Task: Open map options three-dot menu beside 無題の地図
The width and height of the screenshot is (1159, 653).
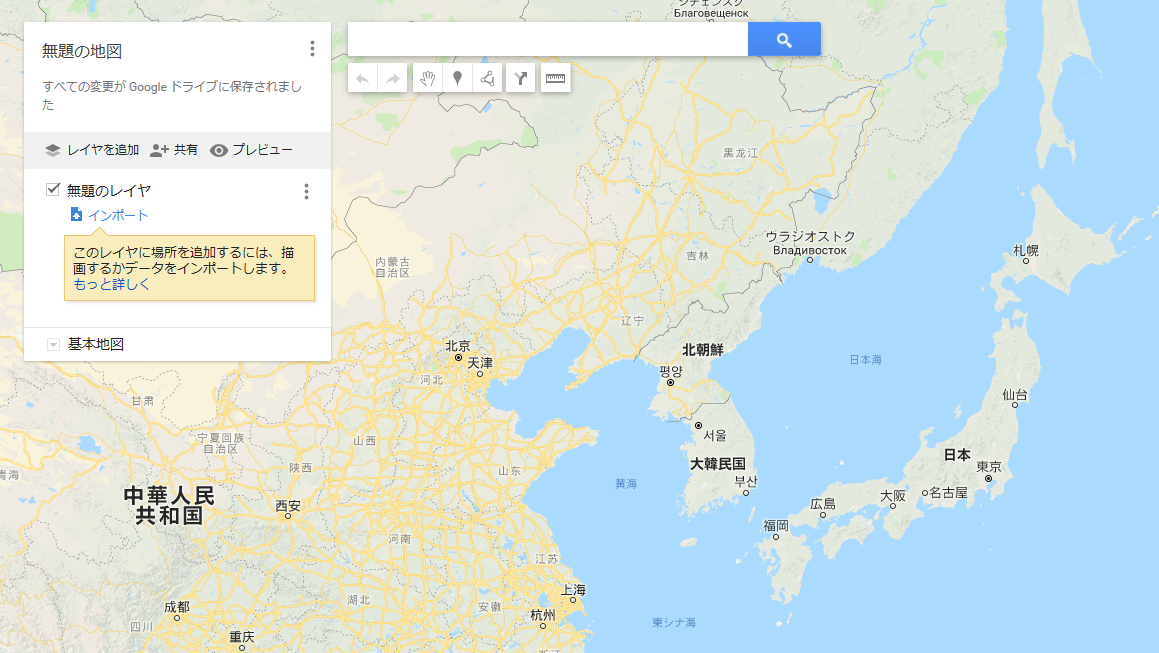Action: 313,49
